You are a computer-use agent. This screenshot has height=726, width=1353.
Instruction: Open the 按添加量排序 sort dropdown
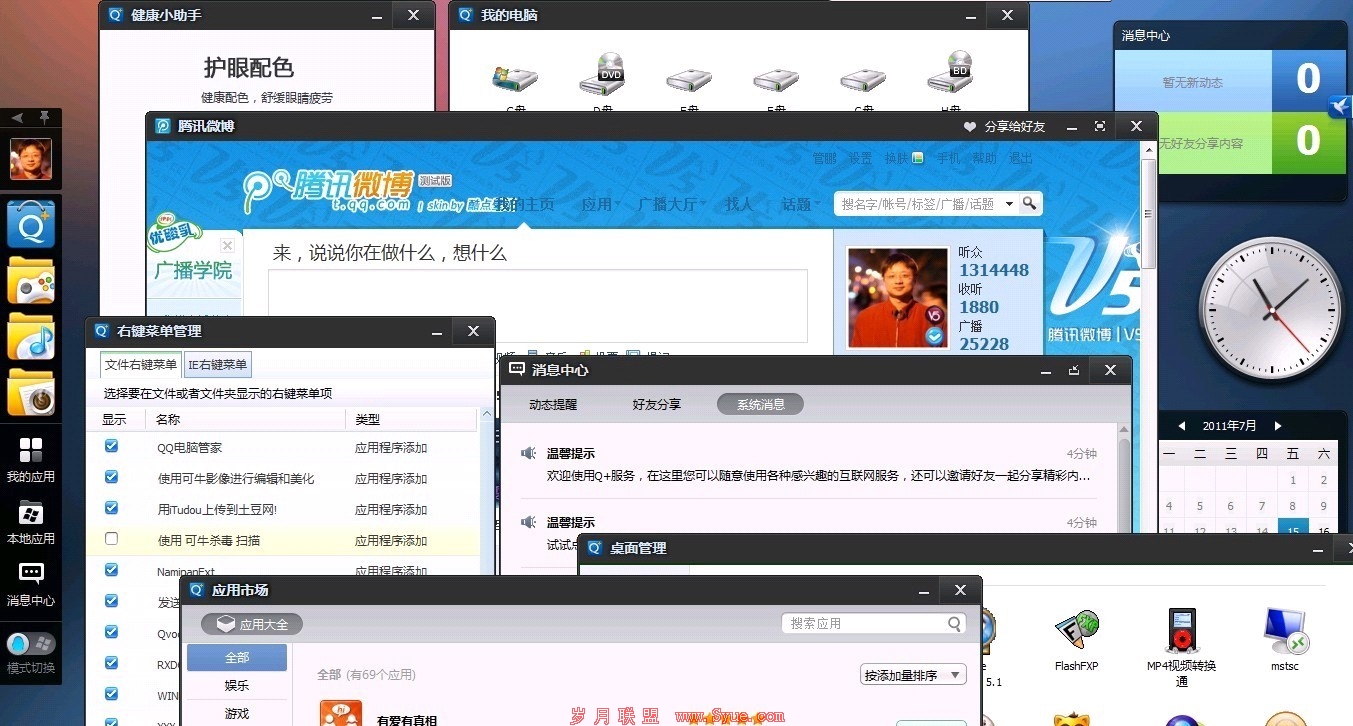913,675
